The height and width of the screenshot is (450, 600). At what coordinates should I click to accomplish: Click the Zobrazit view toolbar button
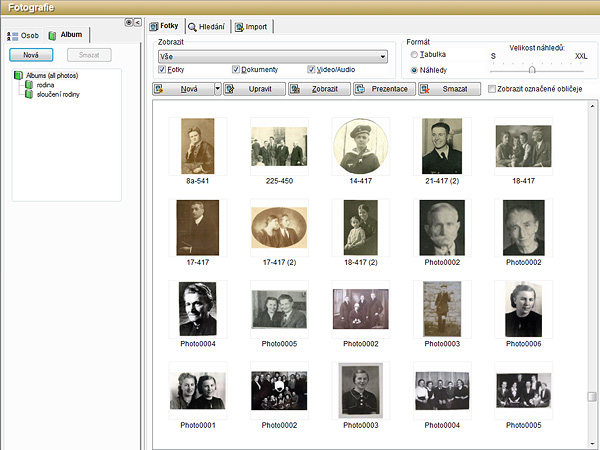click(320, 89)
